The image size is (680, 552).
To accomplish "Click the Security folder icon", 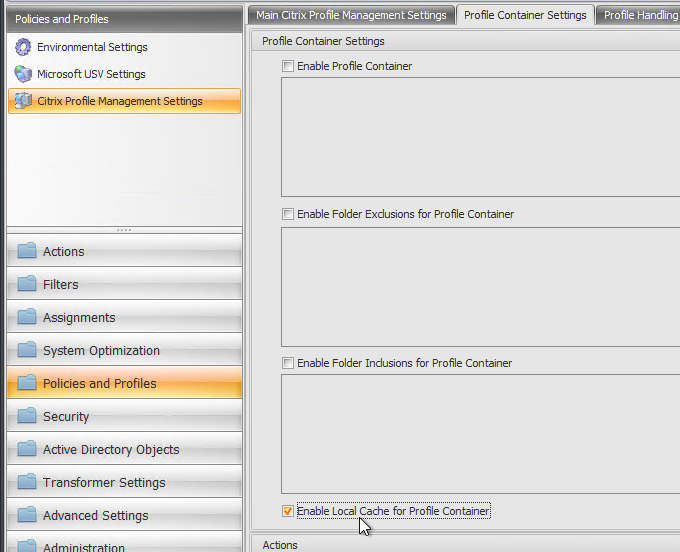I will click(27, 415).
